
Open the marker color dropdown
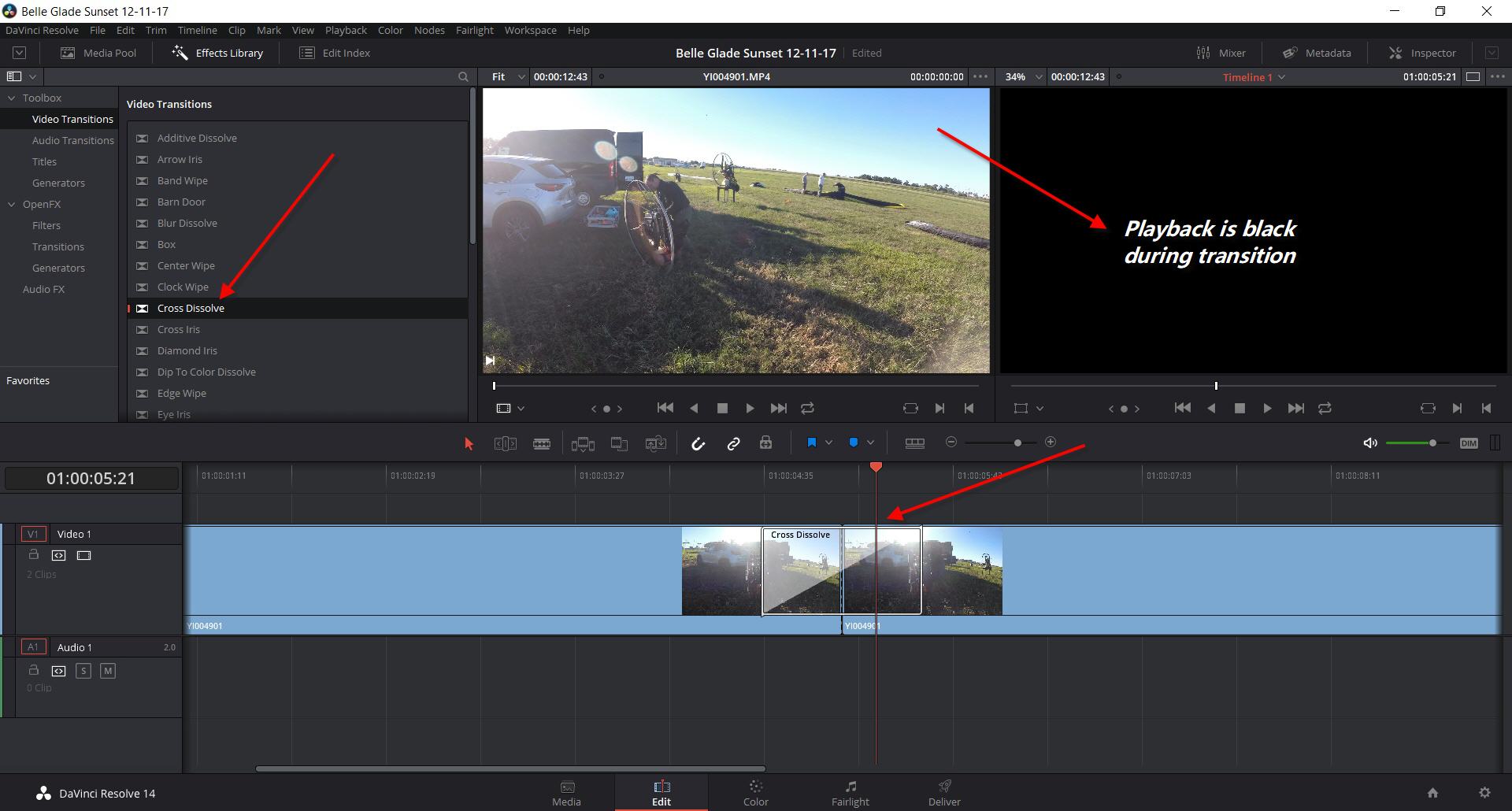870,443
